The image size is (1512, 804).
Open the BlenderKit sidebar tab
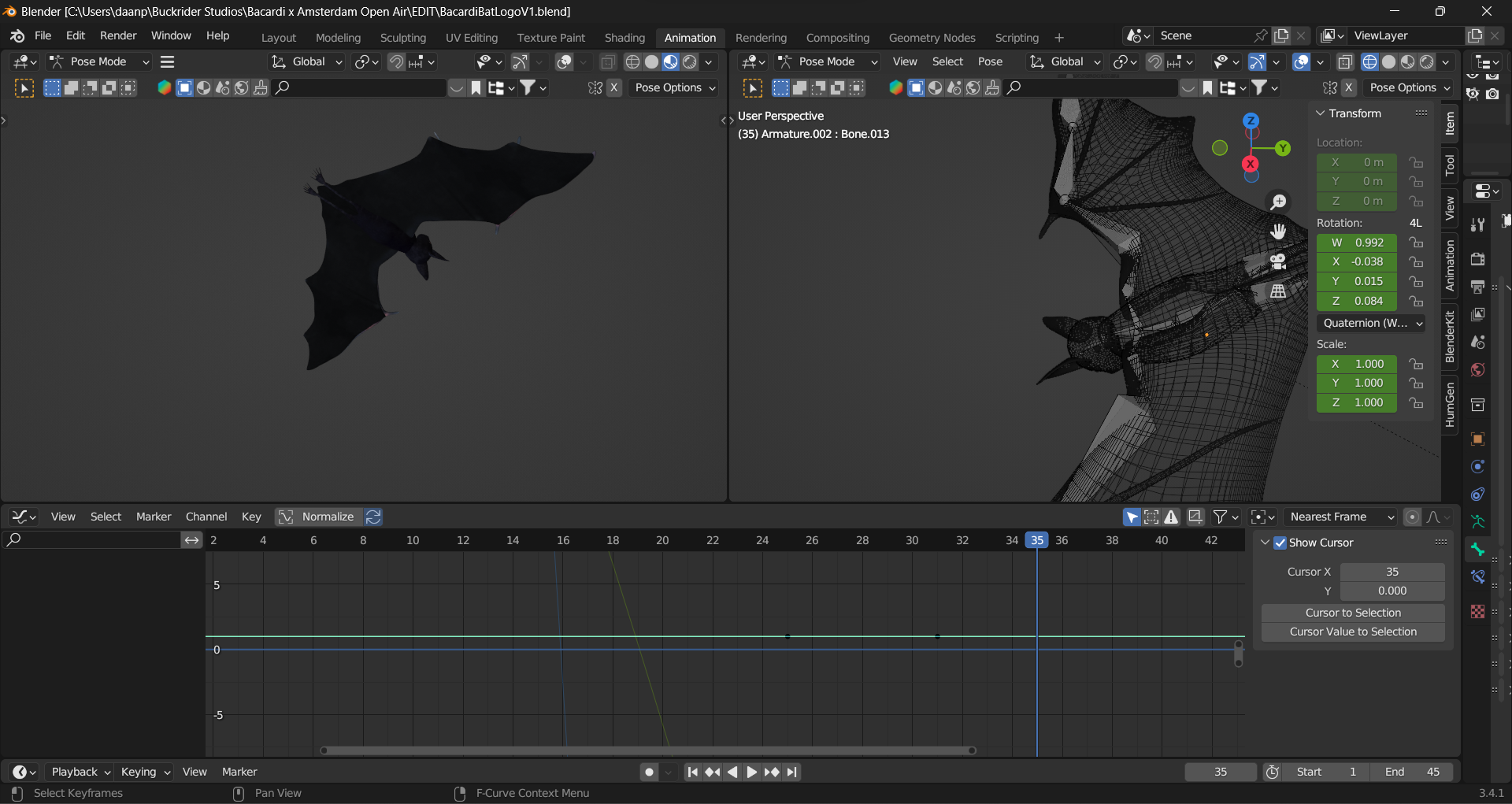(x=1450, y=336)
